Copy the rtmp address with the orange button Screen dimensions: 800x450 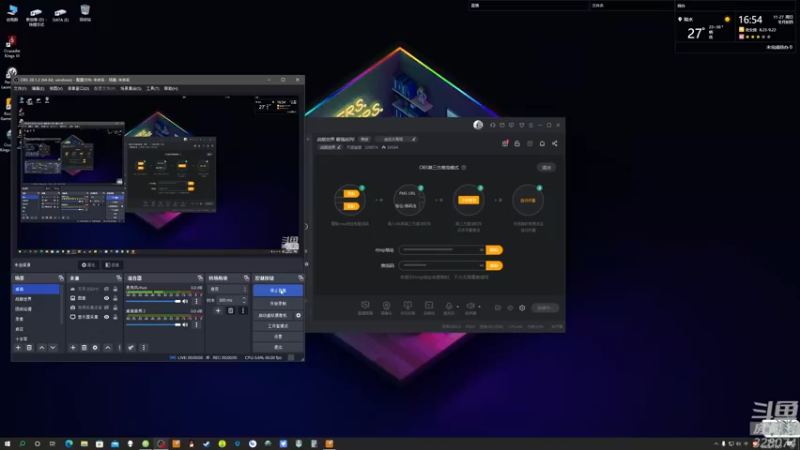[494, 250]
